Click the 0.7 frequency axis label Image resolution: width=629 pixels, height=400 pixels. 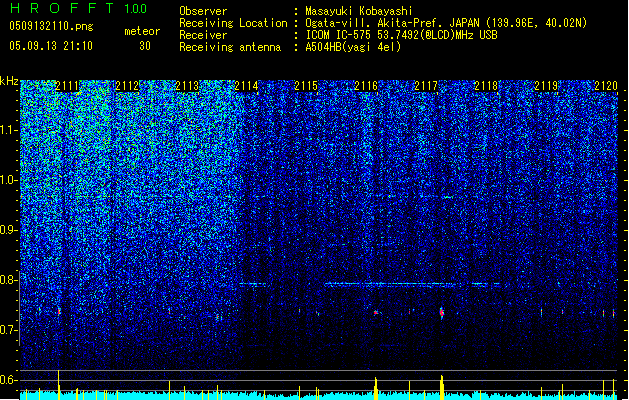(x=8, y=330)
